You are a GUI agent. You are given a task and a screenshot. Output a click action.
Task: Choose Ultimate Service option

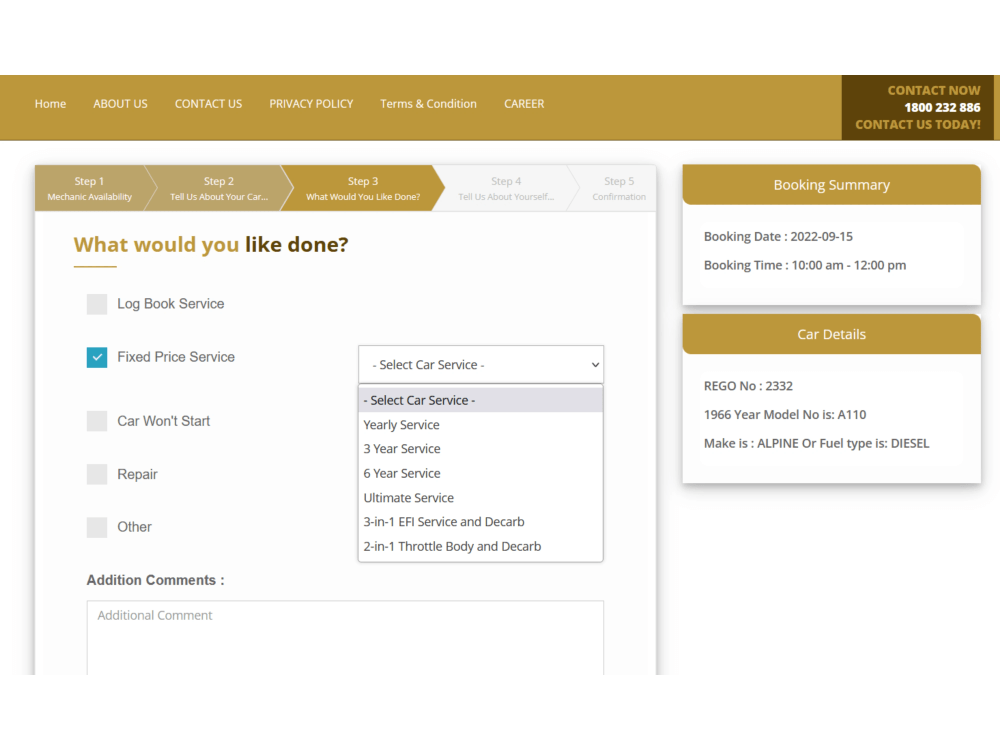point(481,497)
